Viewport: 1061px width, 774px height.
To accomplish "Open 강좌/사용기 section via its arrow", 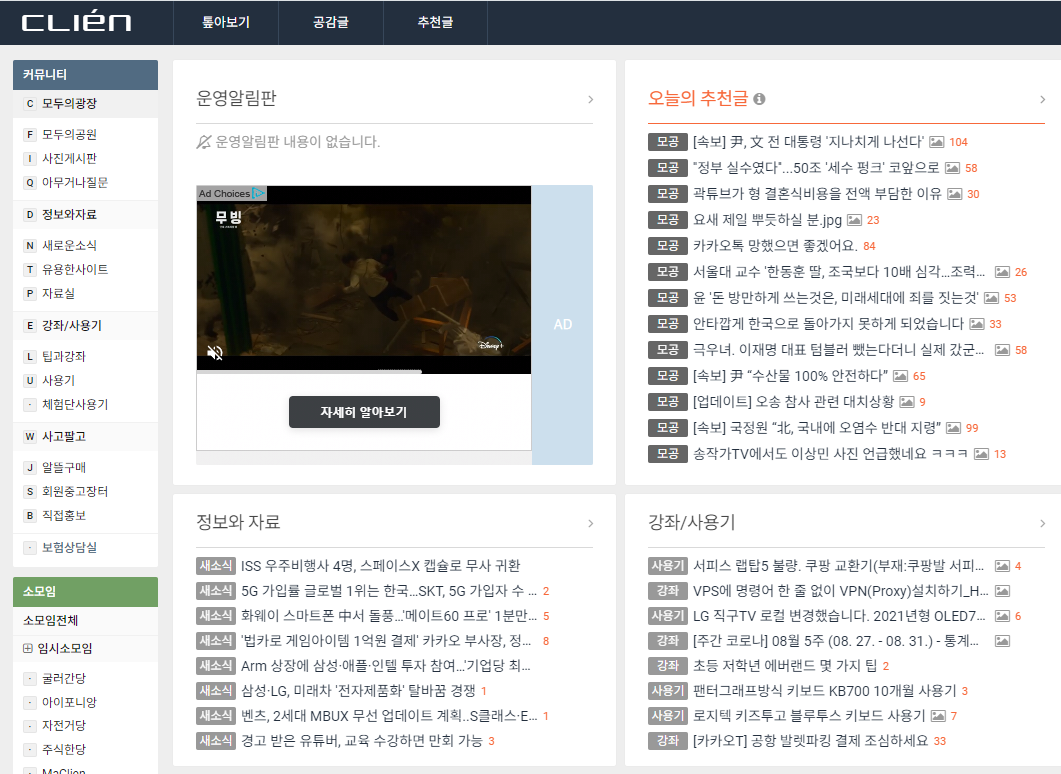I will tap(1043, 523).
